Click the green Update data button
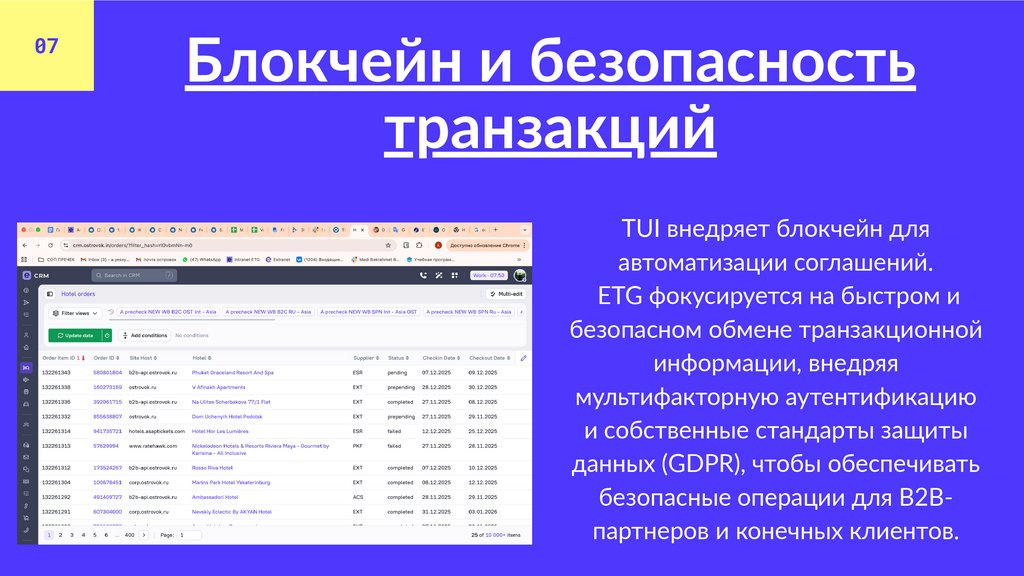This screenshot has height=576, width=1024. point(75,335)
